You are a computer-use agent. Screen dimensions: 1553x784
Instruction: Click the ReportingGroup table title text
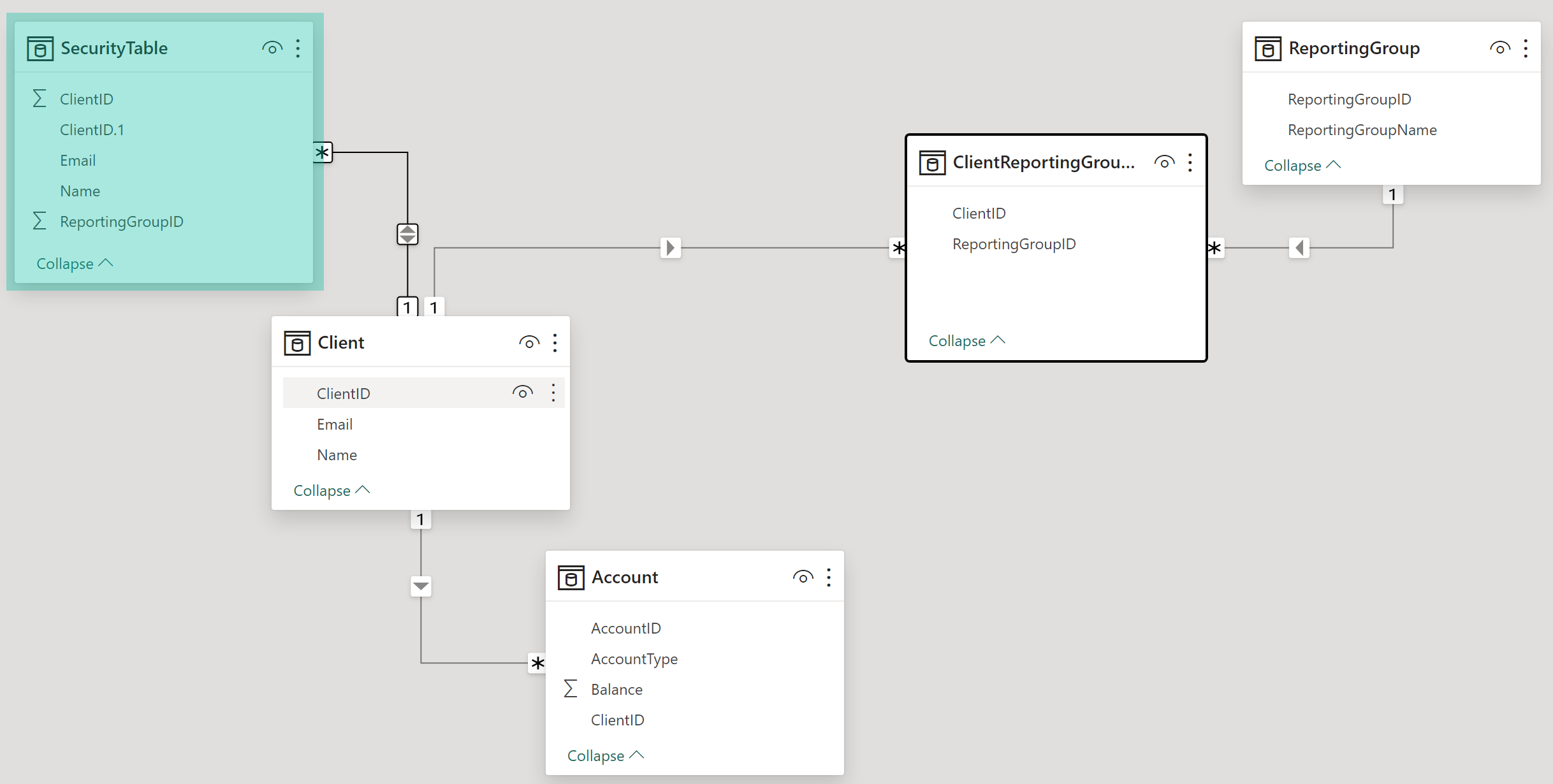pos(1354,48)
